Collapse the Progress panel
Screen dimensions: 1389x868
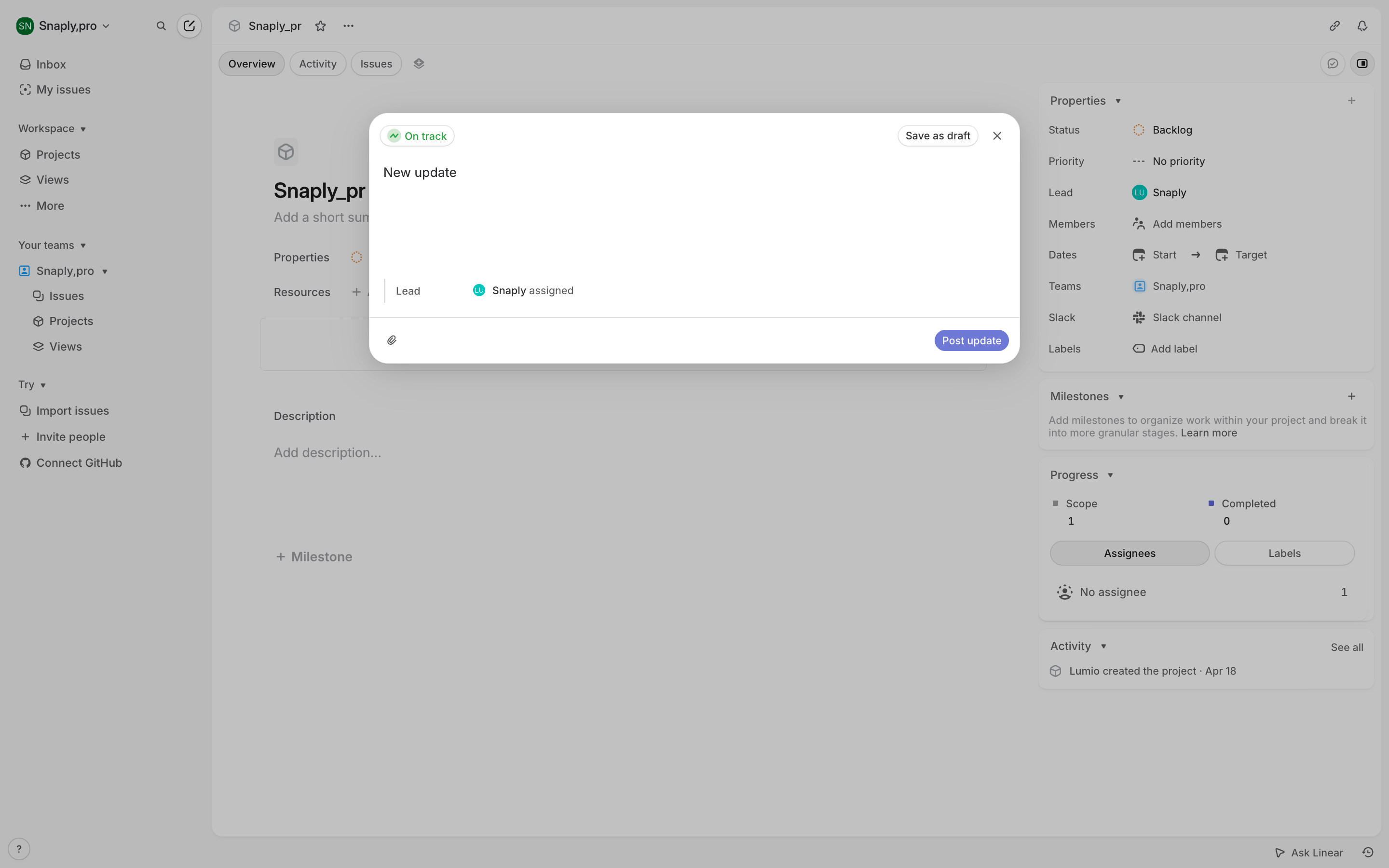coord(1082,475)
